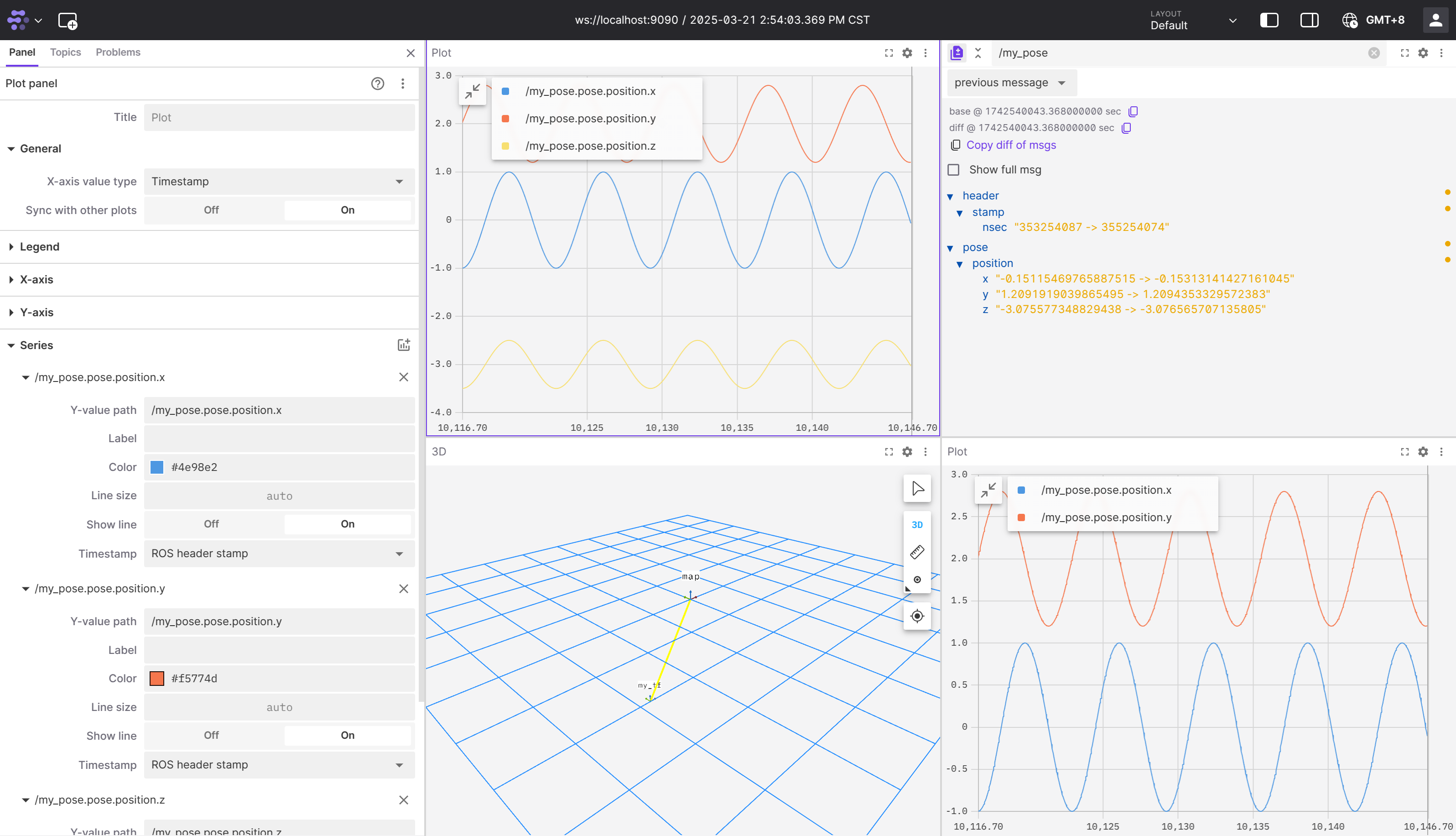
Task: Click the Title input field
Action: (279, 118)
